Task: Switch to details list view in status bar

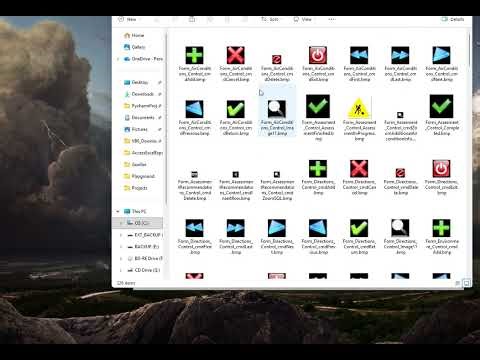Action: (x=458, y=283)
